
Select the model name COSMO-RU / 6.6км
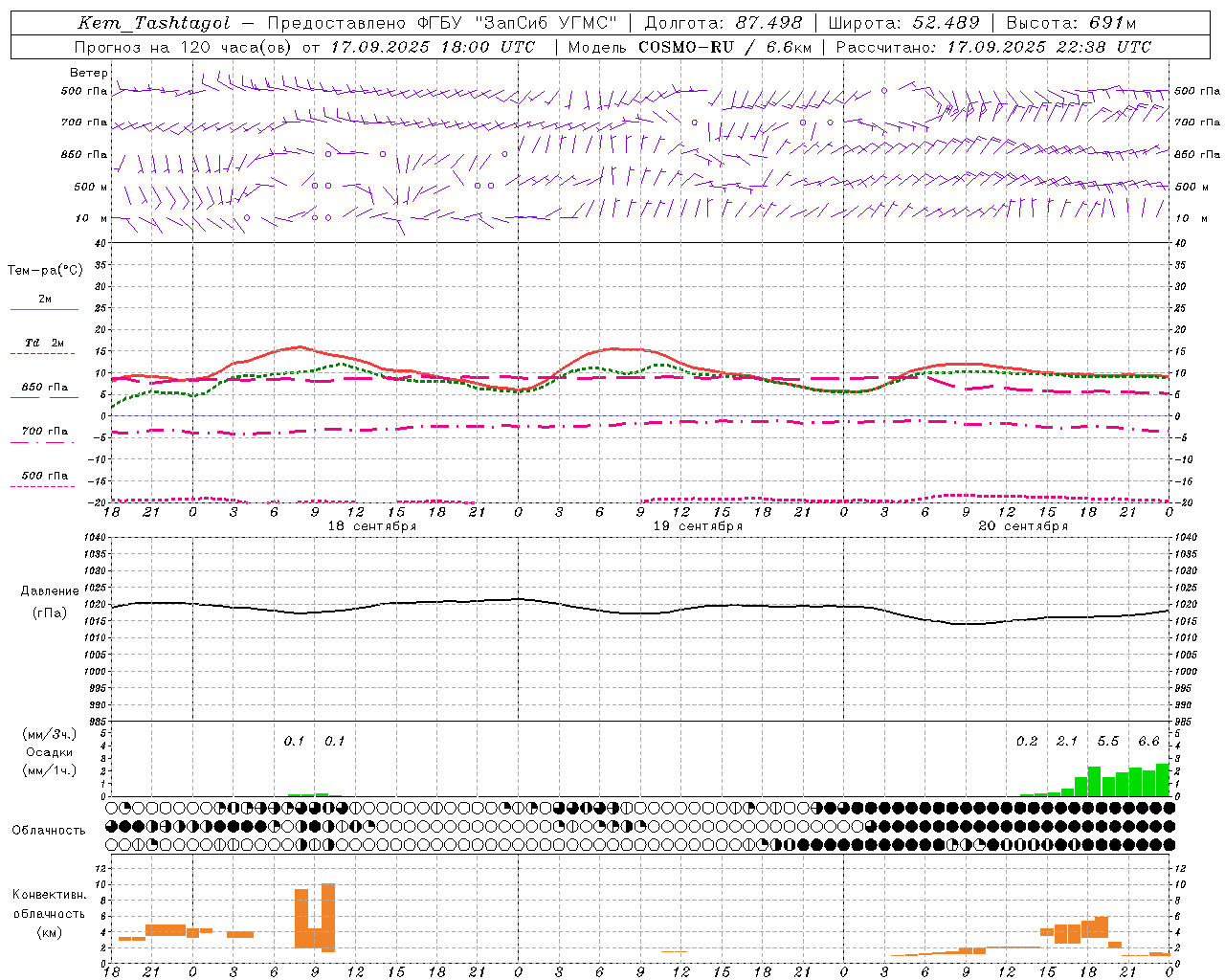click(724, 47)
